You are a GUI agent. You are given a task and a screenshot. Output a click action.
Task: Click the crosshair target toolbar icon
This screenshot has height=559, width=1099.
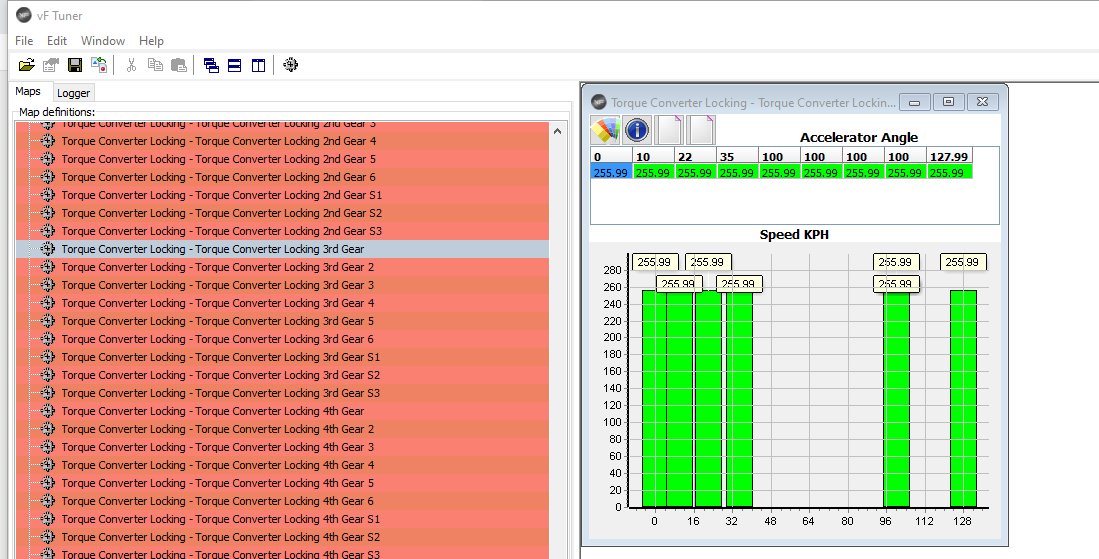(290, 65)
